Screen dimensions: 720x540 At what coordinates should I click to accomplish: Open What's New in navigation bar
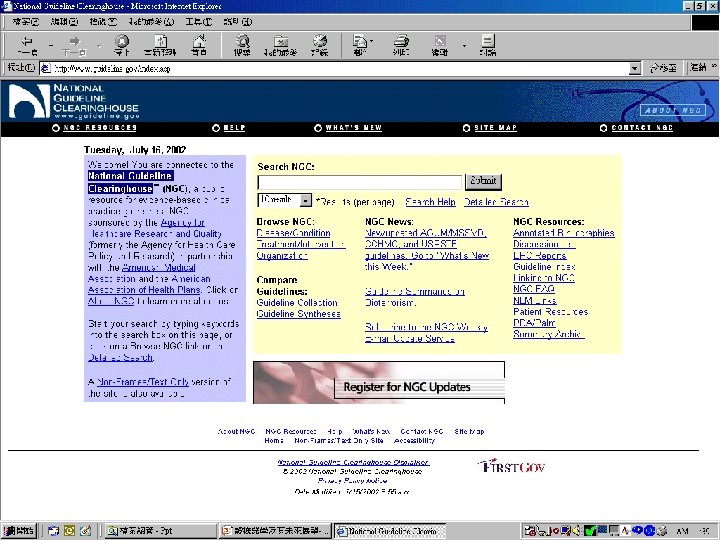click(354, 128)
